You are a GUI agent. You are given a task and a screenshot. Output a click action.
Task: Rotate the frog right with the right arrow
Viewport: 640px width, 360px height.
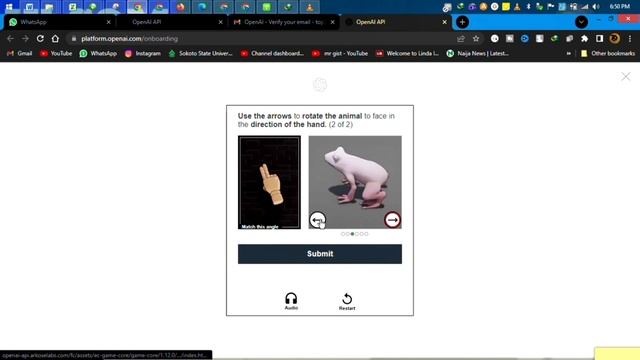[392, 220]
